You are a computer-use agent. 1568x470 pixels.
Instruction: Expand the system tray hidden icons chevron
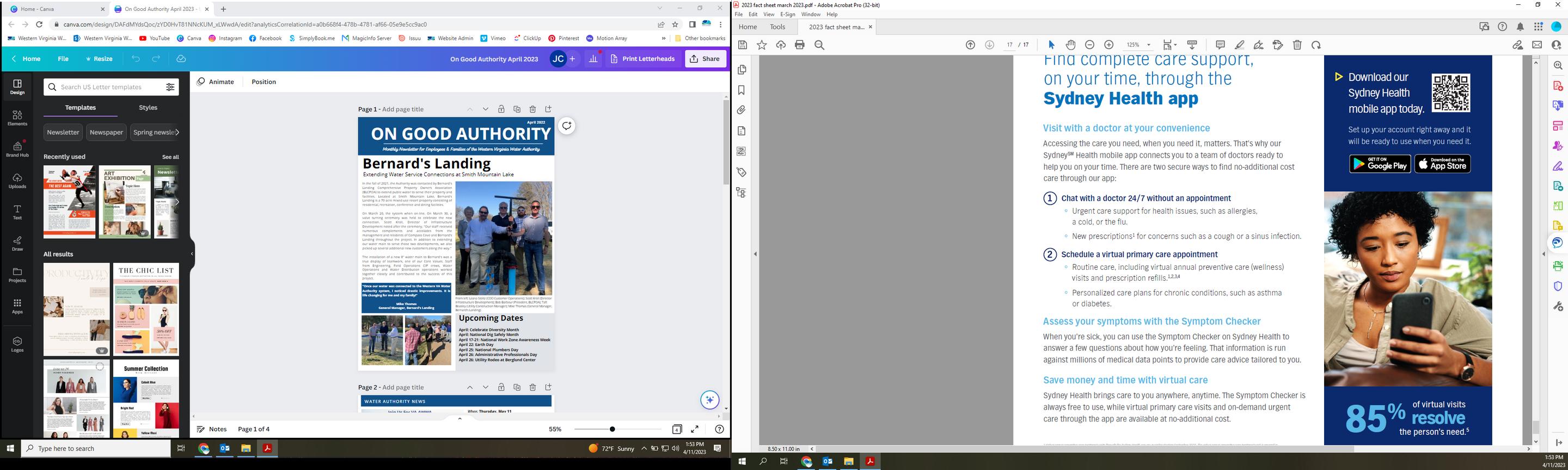tap(644, 449)
